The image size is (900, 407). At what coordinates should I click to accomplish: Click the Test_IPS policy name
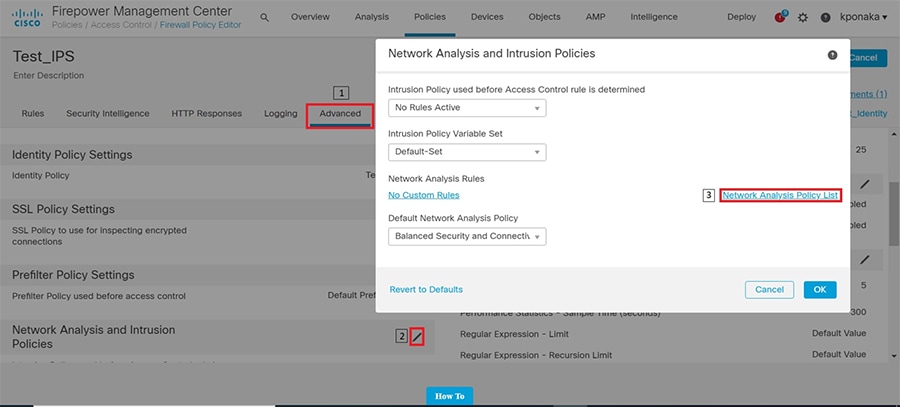(44, 56)
